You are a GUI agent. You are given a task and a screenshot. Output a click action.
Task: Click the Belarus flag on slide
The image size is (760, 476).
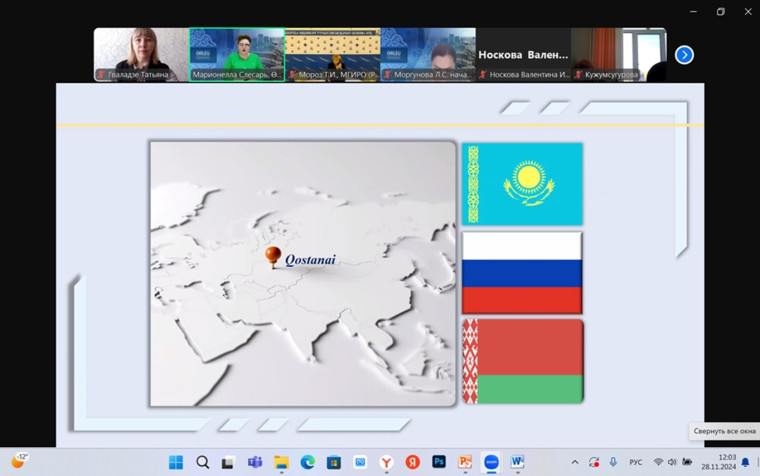(x=523, y=361)
